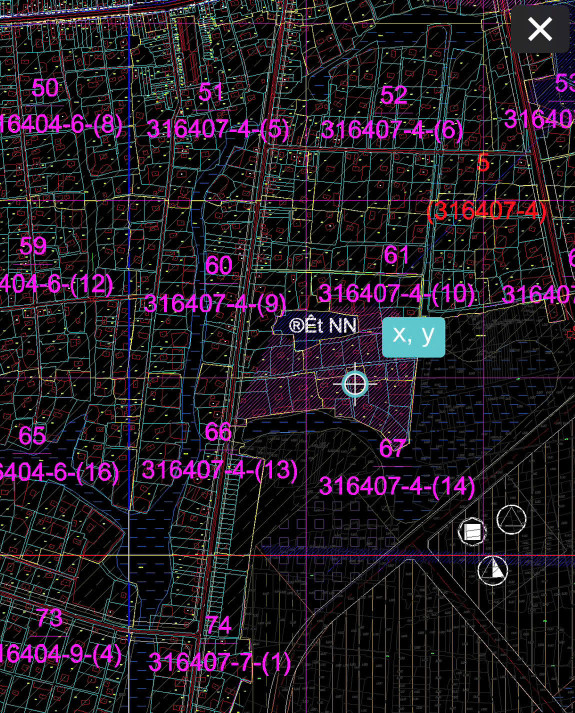Select sheet label 316407-4-(9)
Viewport: 575px width, 713px height.
point(215,303)
